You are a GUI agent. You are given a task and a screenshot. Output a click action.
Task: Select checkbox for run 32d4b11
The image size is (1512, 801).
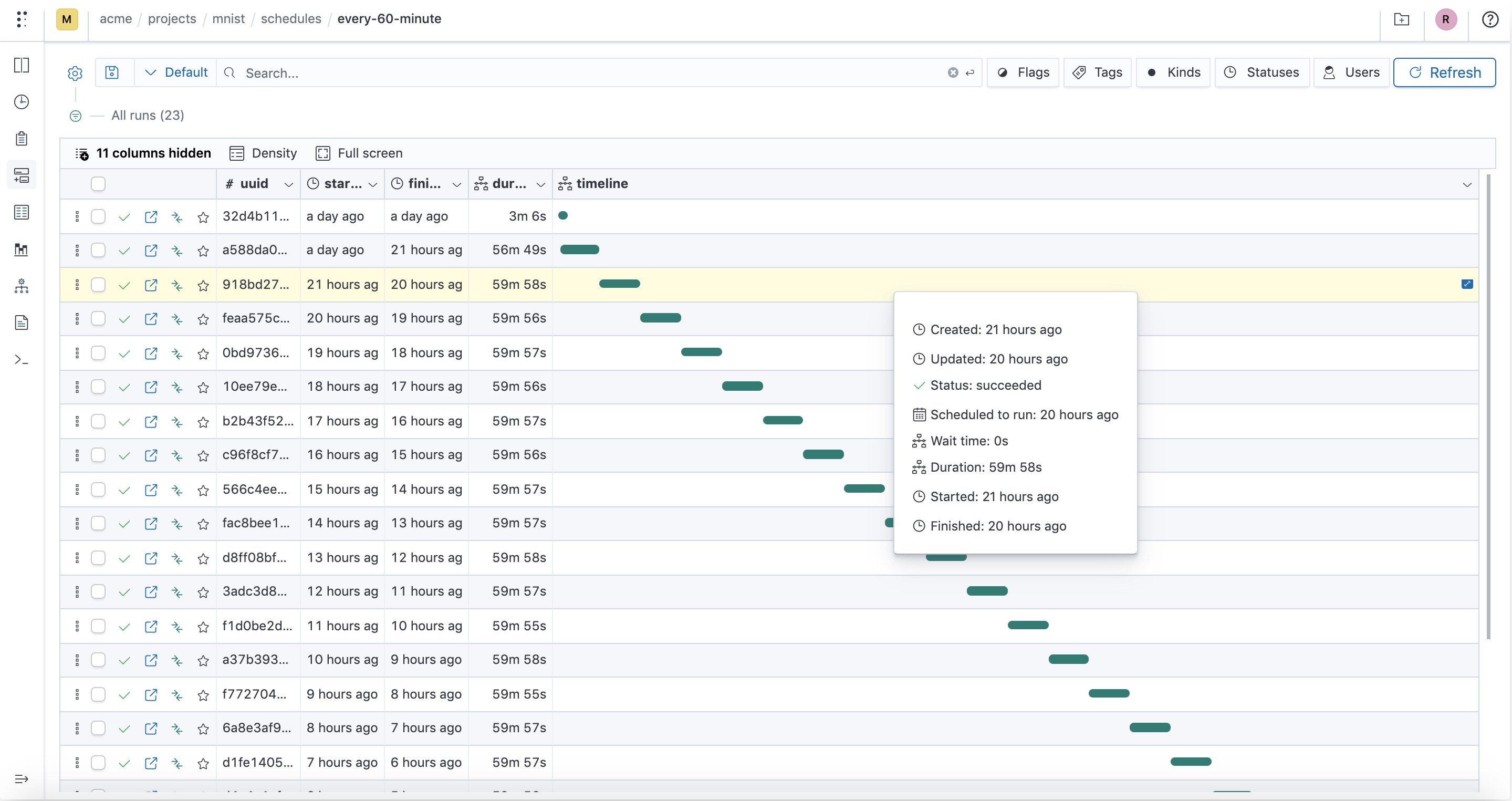point(98,216)
